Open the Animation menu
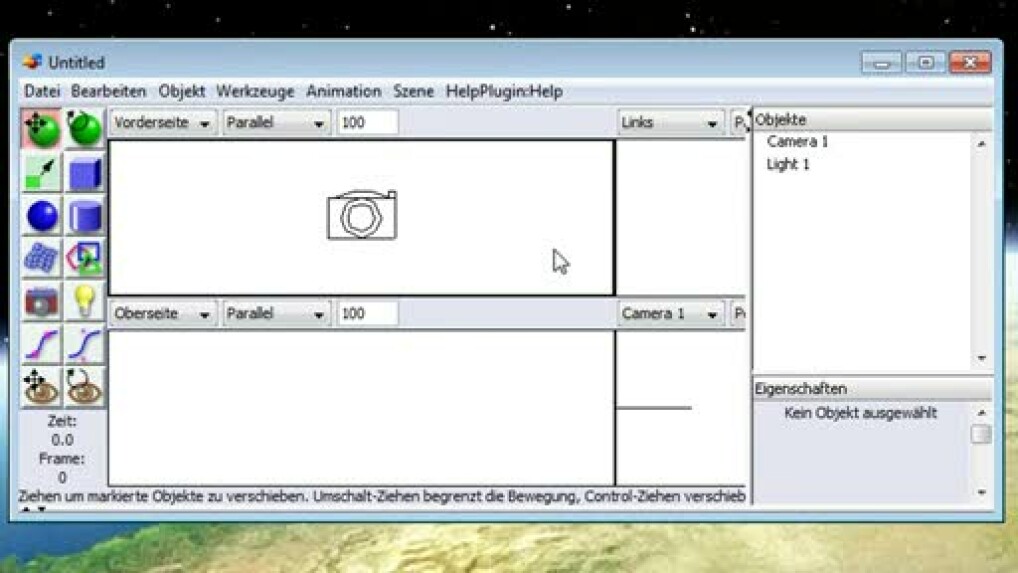This screenshot has height=573, width=1018. [x=343, y=91]
